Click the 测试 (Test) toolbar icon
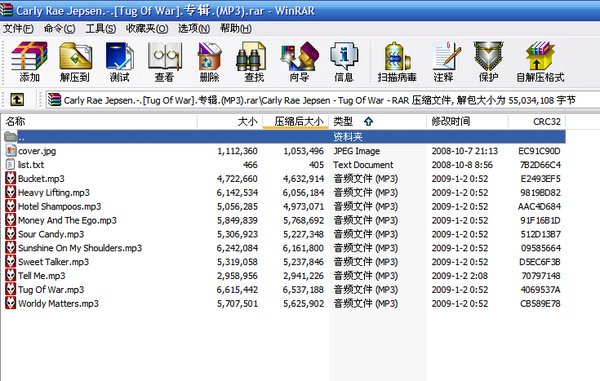 click(119, 56)
